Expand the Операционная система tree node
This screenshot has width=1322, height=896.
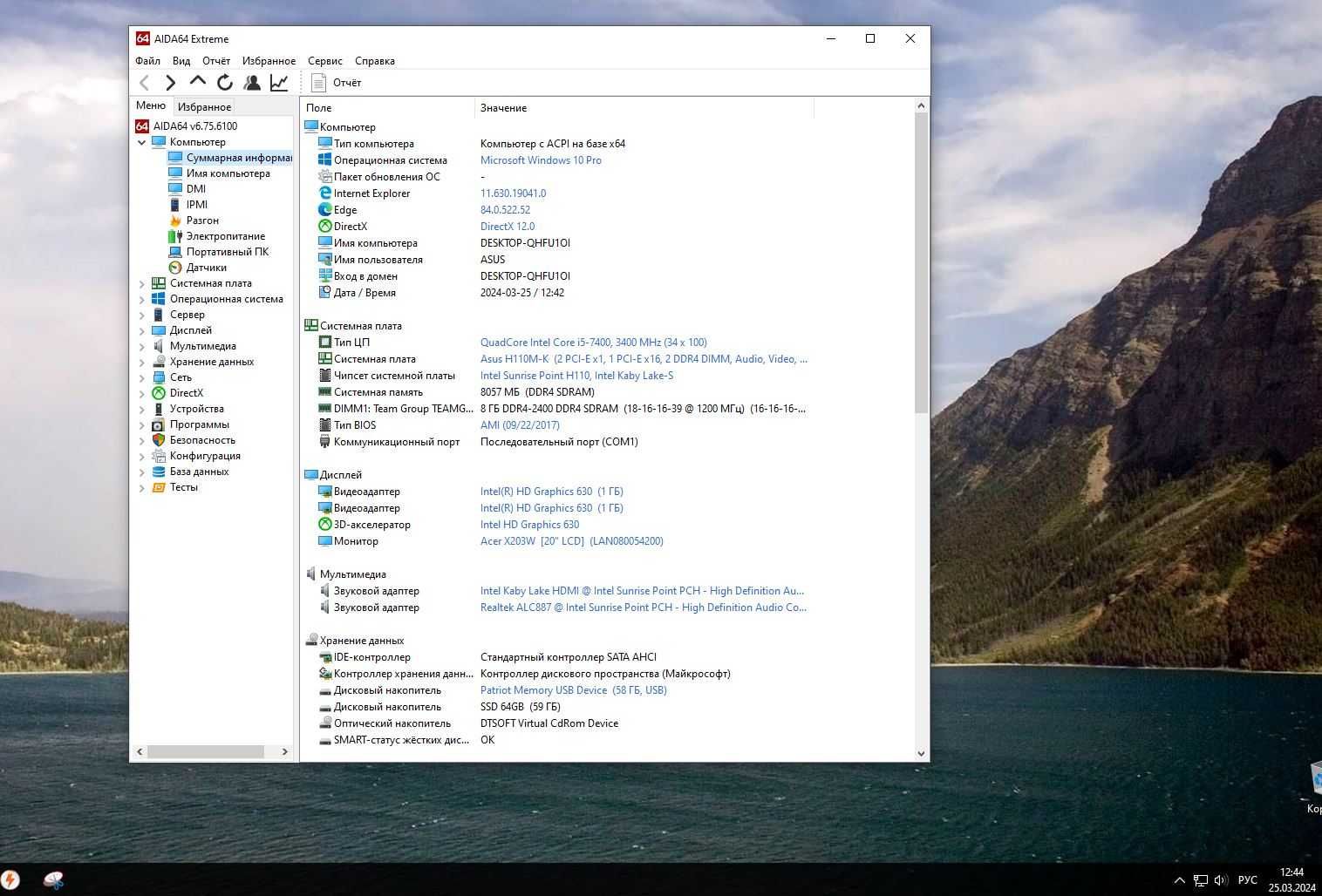coord(142,299)
